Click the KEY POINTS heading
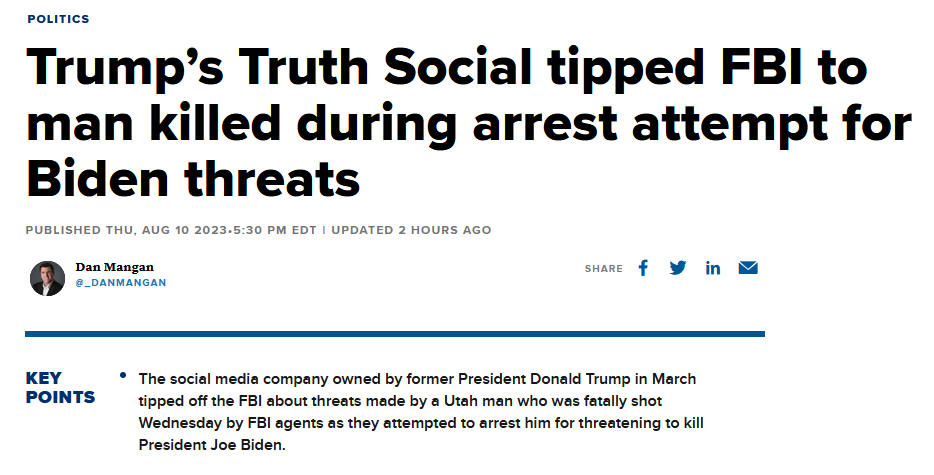 (x=60, y=388)
